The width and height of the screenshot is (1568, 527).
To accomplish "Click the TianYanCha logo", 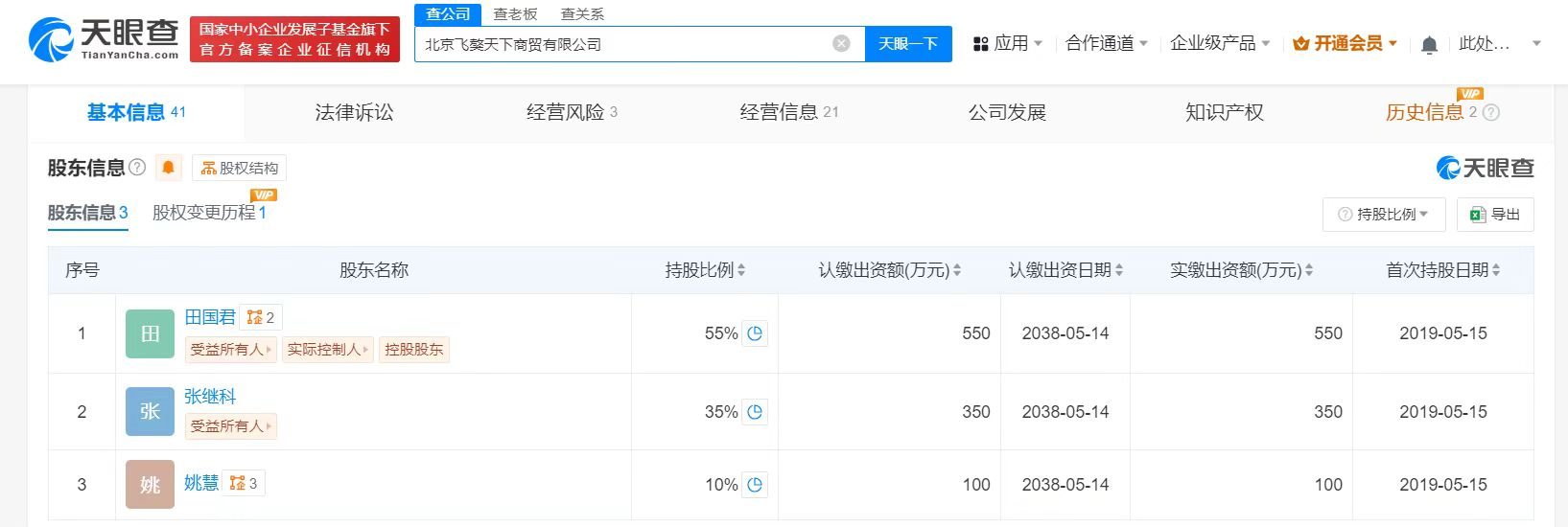I will click(104, 39).
